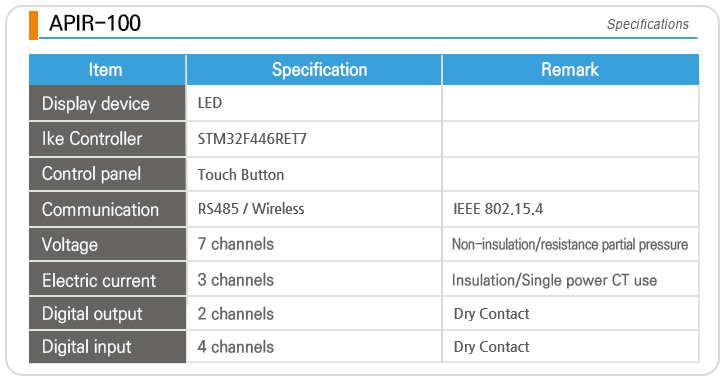
Task: Select the Remark column header
Action: 571,70
